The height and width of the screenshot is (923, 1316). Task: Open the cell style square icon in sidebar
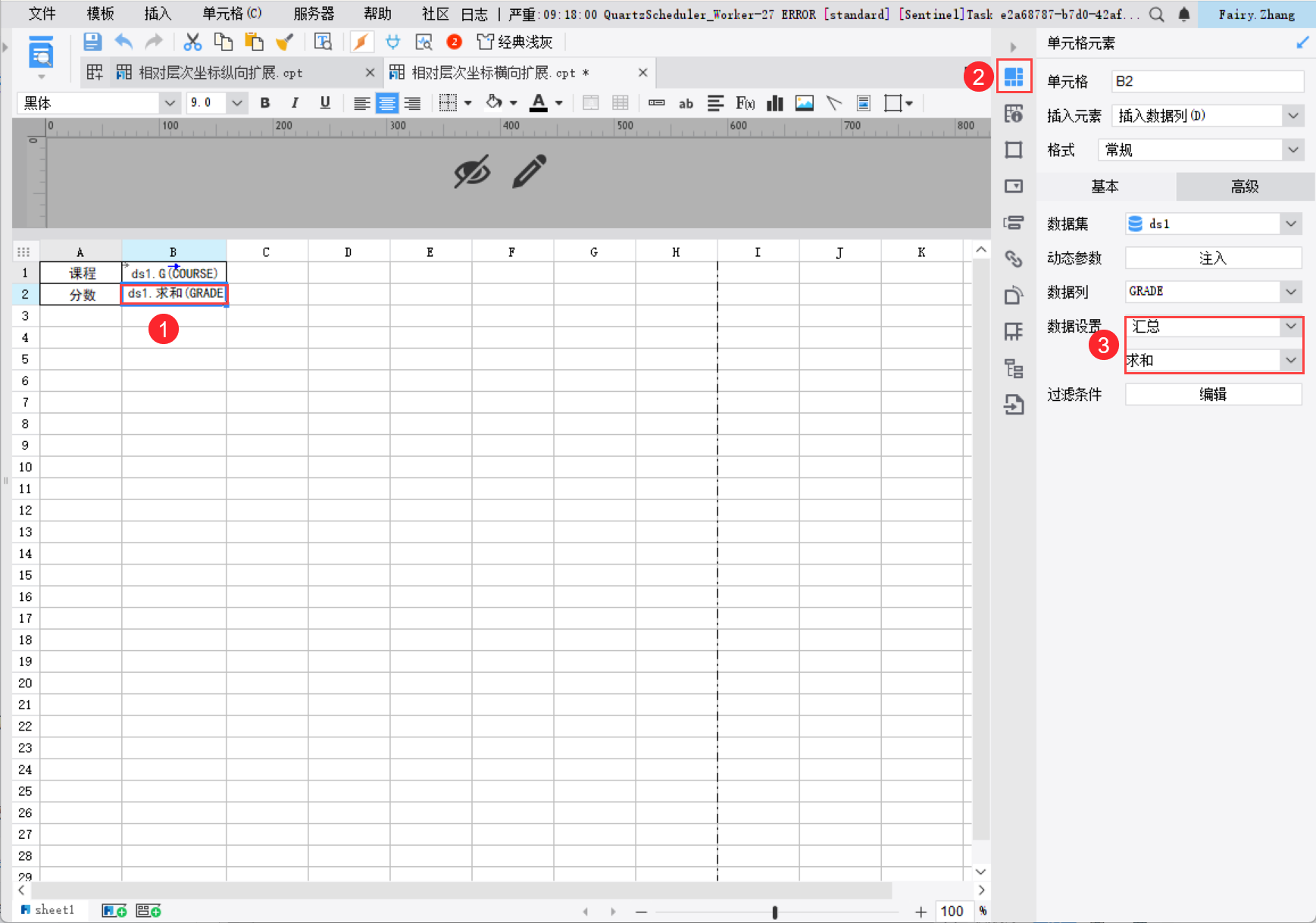click(1014, 150)
